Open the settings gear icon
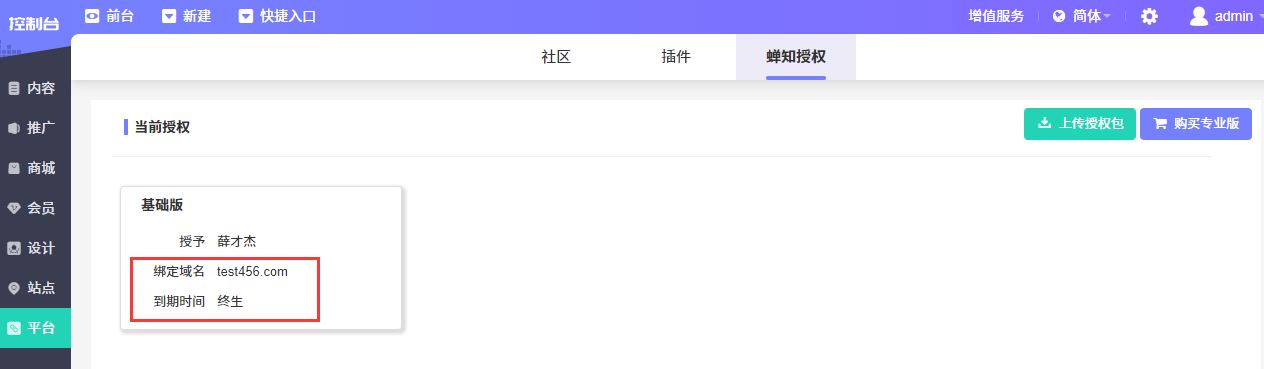The width and height of the screenshot is (1264, 369). pos(1149,16)
